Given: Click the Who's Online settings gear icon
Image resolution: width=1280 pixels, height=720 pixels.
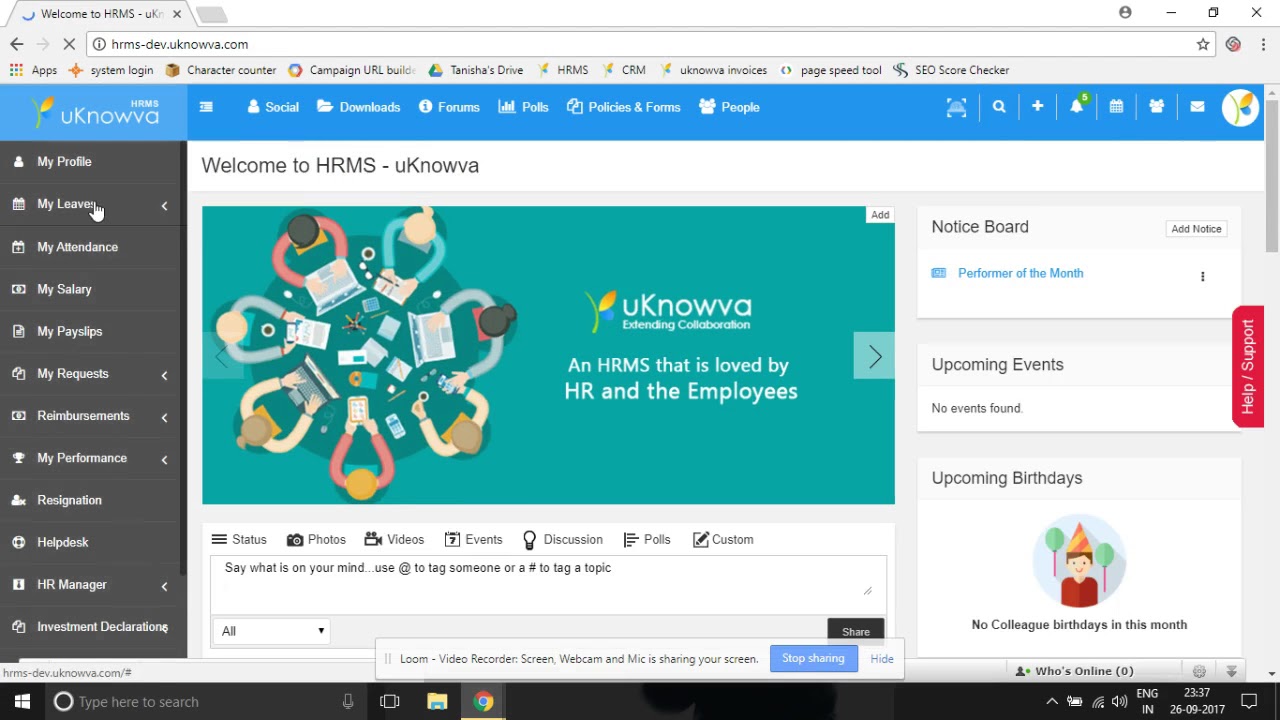Looking at the screenshot, I should coord(1199,671).
